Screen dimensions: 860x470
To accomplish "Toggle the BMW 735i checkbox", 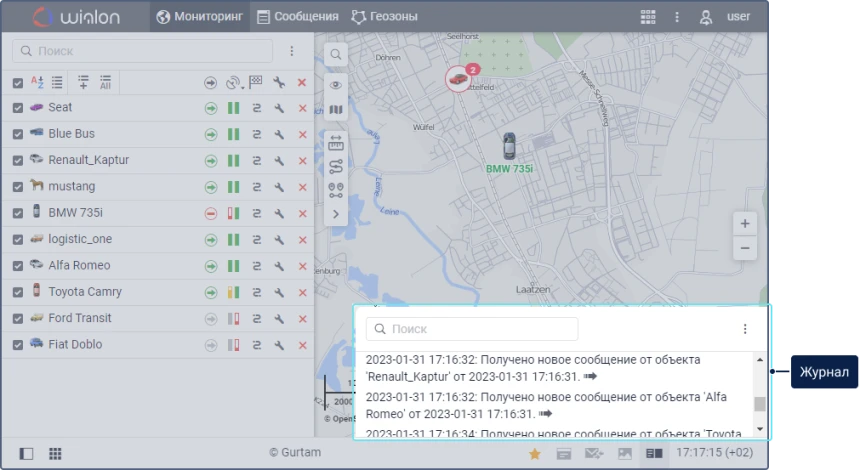I will click(x=18, y=213).
